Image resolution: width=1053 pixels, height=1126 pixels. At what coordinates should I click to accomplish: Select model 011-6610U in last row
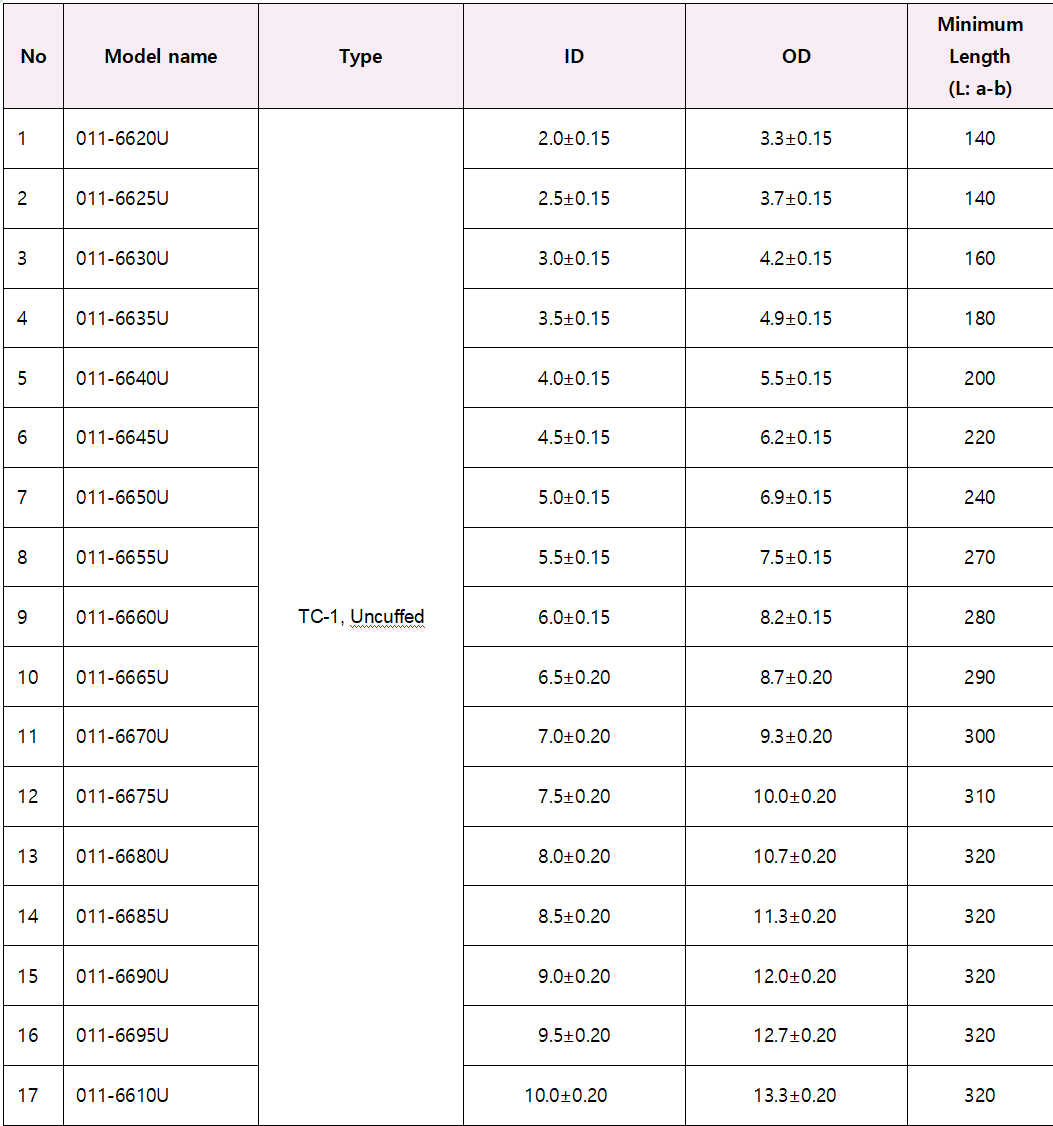[122, 1095]
